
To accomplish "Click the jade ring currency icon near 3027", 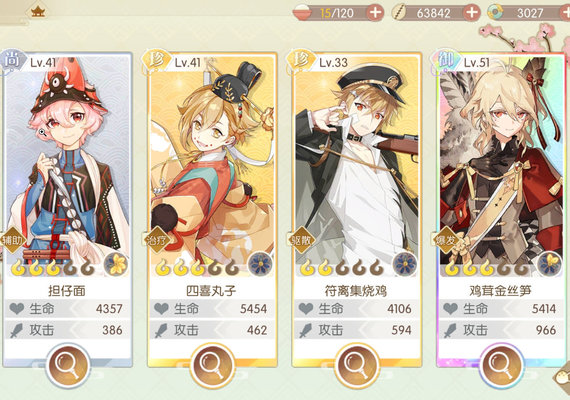I will pos(495,13).
